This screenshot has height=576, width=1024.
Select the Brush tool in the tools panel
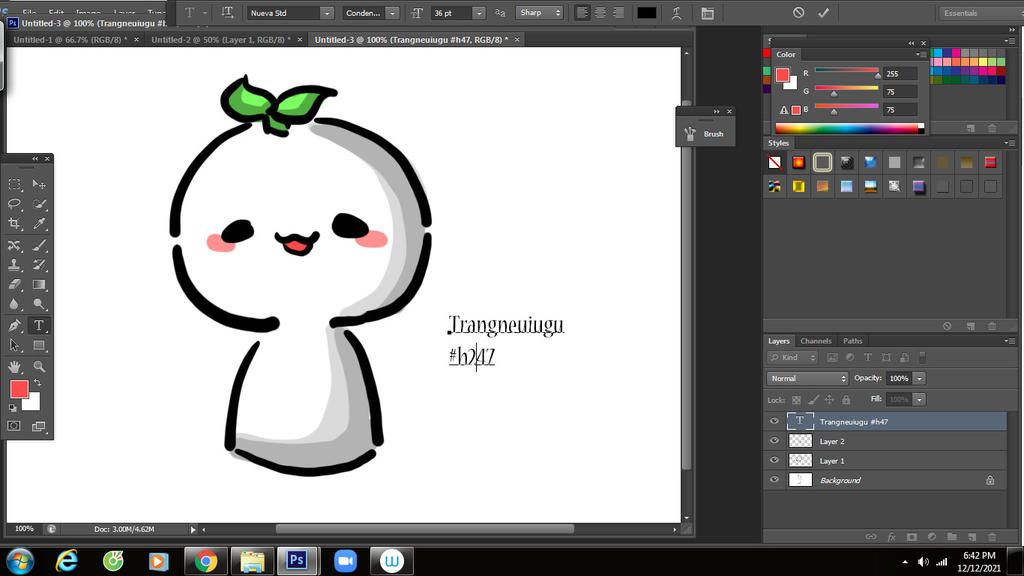(39, 246)
